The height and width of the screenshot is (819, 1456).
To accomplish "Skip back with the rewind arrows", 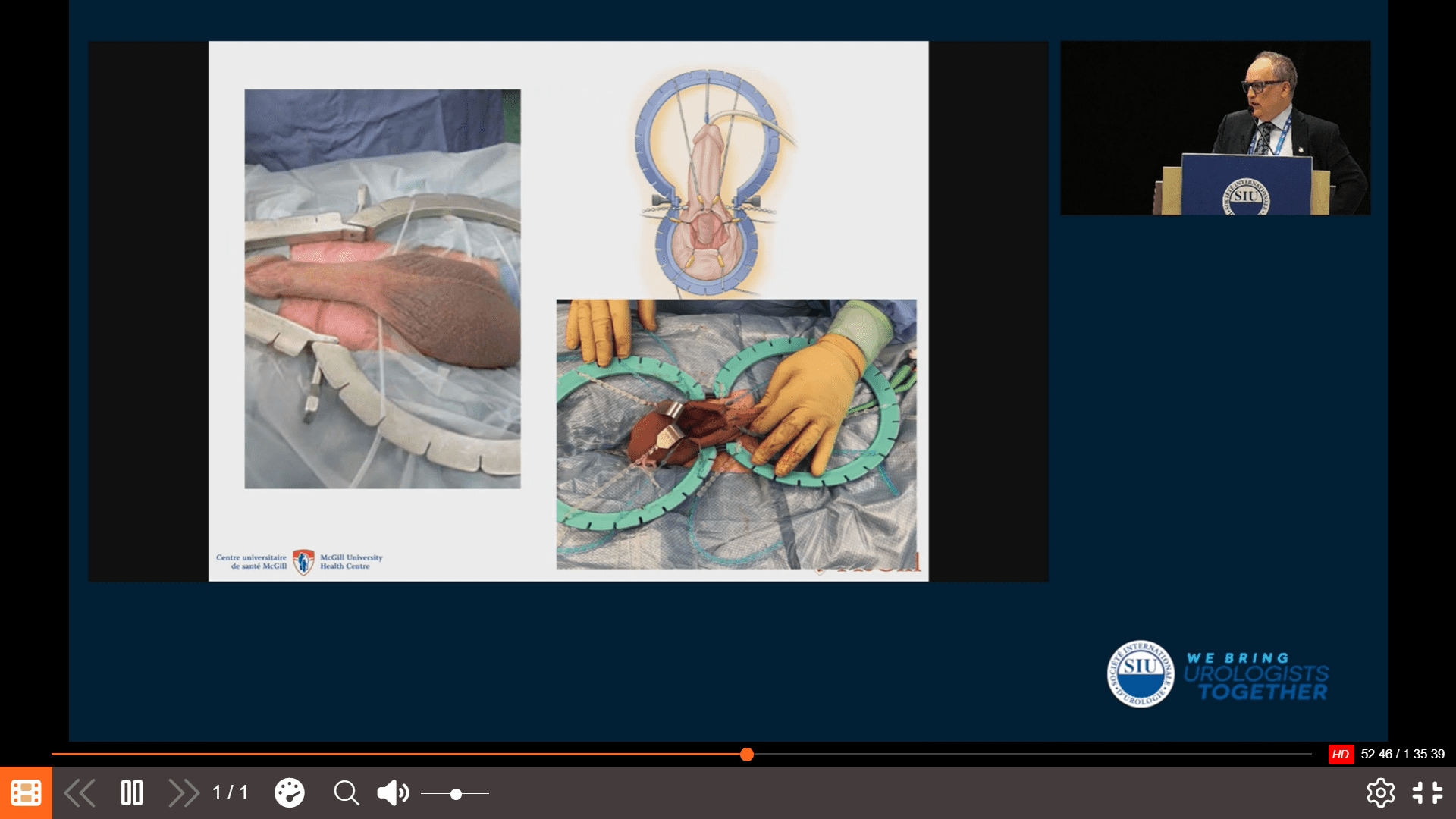I will click(80, 793).
